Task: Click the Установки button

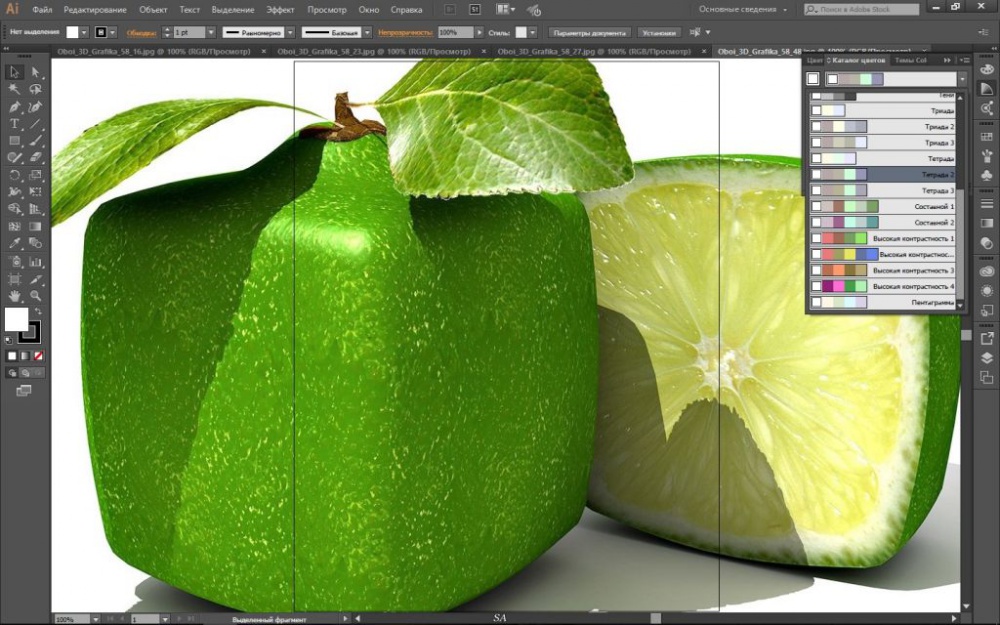Action: (659, 32)
